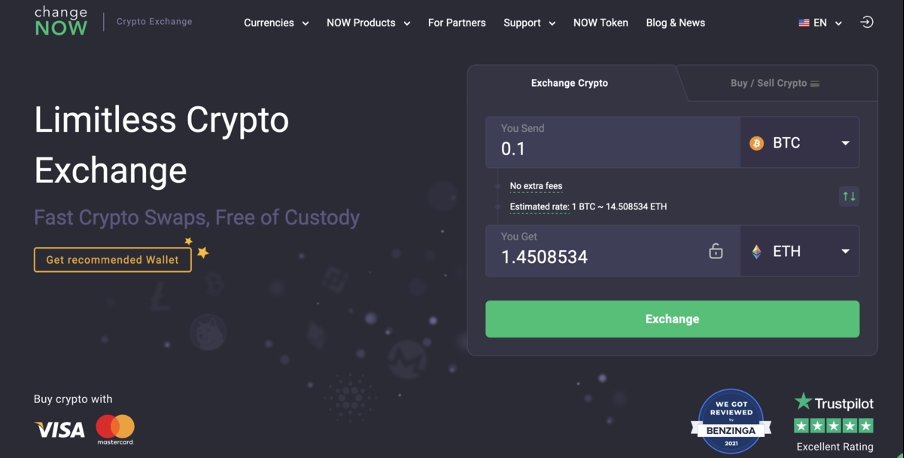
Task: Click the Limitless Crypto Exchange heading
Action: coord(161,145)
